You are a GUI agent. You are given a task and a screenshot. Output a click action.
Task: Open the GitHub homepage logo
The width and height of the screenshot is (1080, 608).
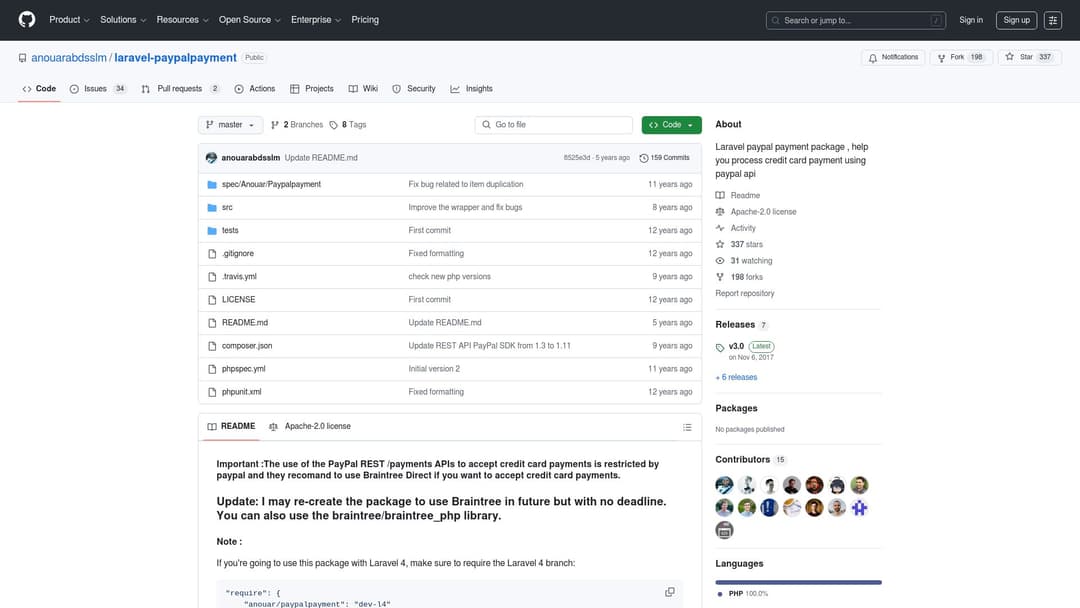[x=27, y=19]
